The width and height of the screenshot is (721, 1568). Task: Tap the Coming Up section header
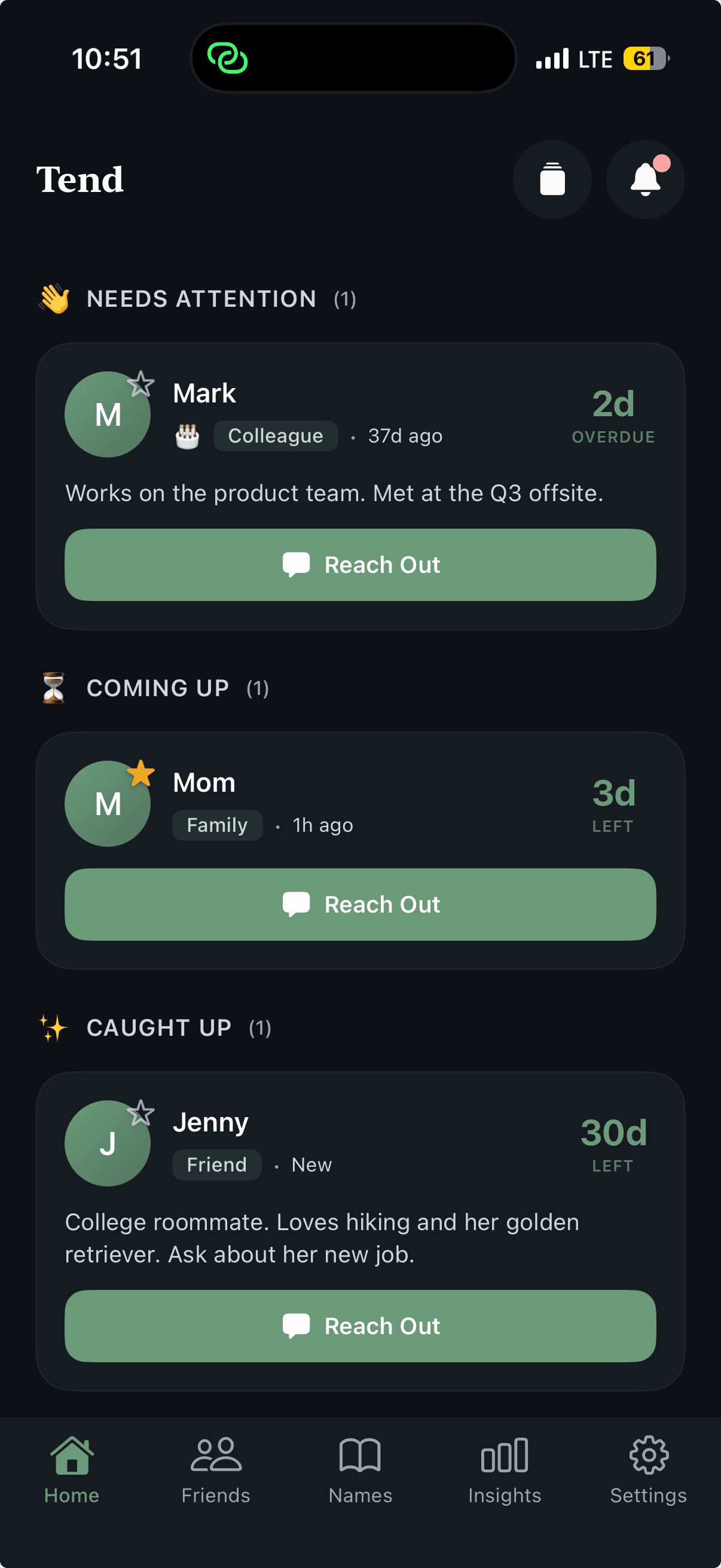coord(157,688)
